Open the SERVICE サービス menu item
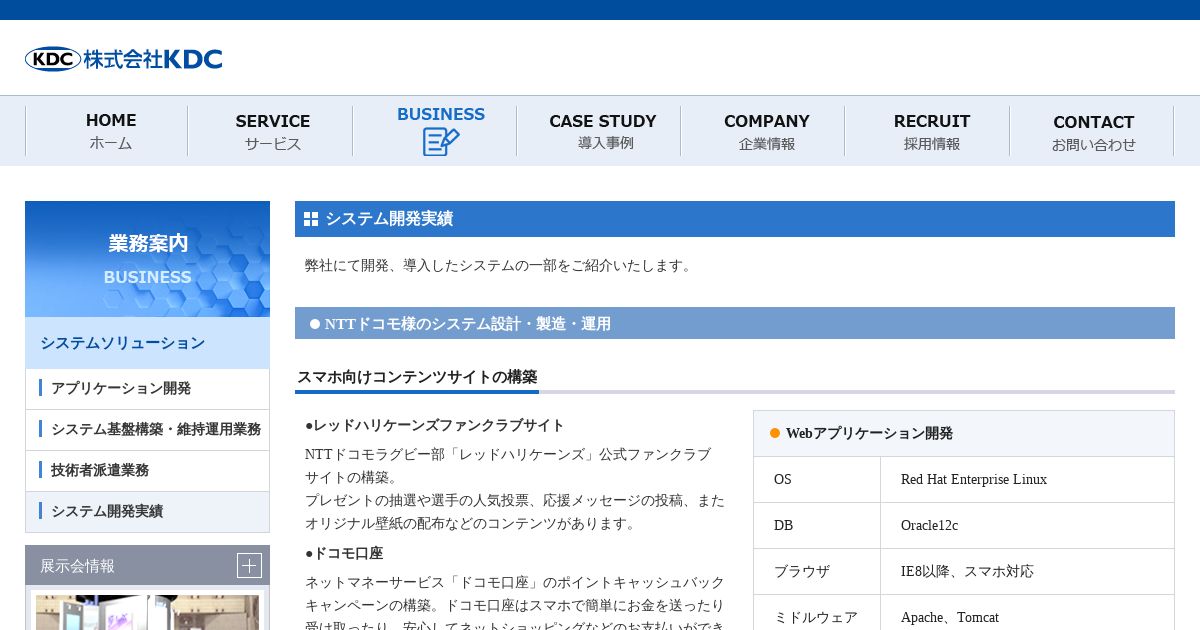The height and width of the screenshot is (630, 1200). tap(271, 131)
